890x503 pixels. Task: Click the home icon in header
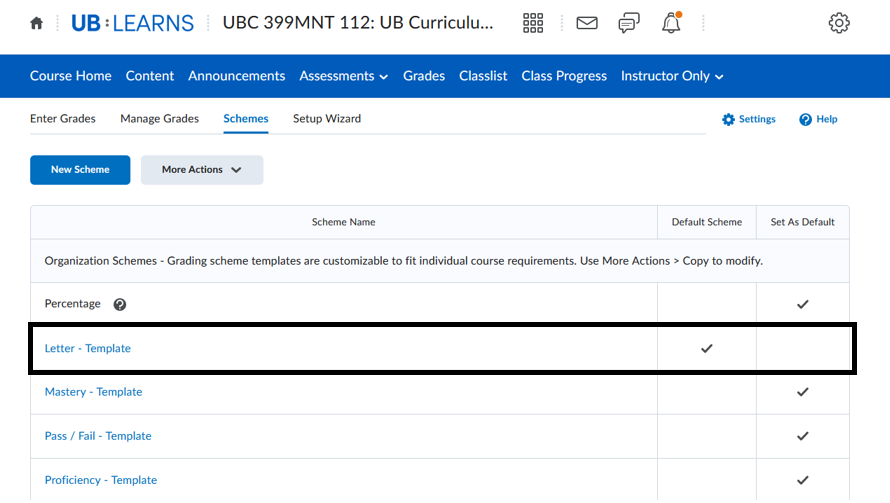[37, 23]
